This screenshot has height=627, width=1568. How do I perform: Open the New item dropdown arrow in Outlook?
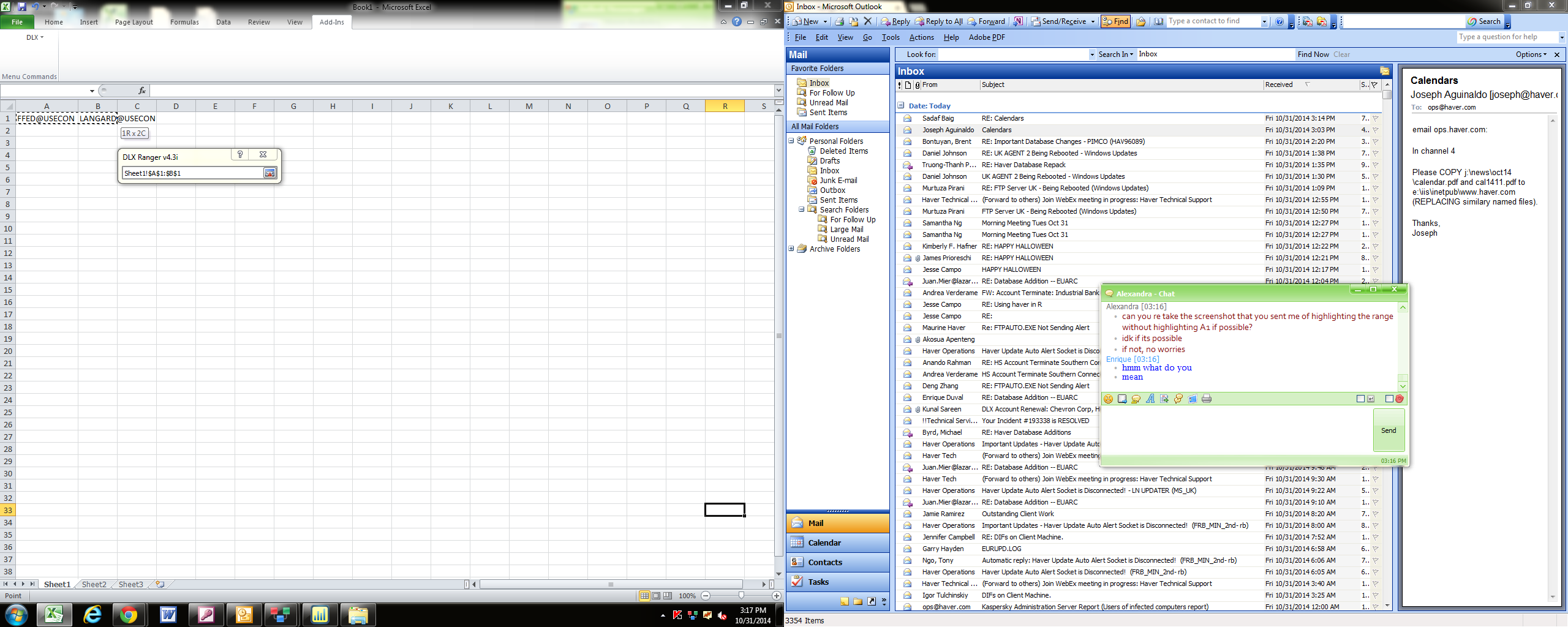click(825, 21)
